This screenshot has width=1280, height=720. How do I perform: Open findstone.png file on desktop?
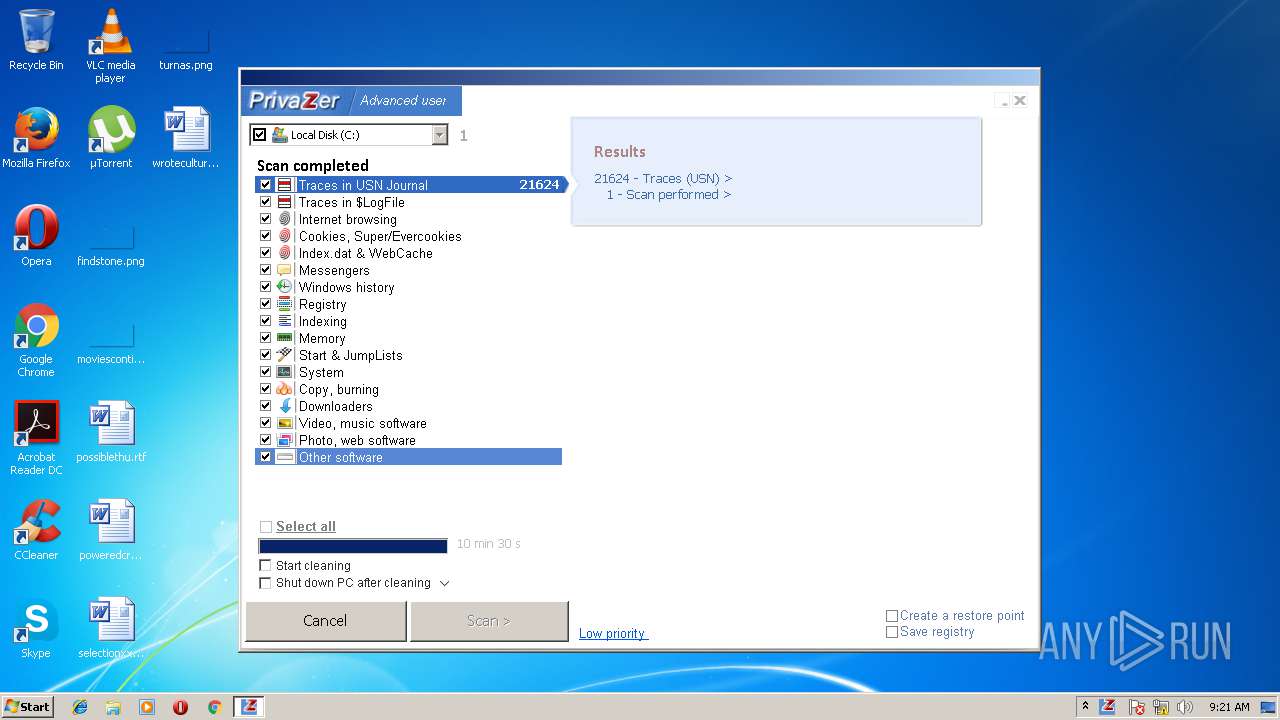pyautogui.click(x=111, y=245)
